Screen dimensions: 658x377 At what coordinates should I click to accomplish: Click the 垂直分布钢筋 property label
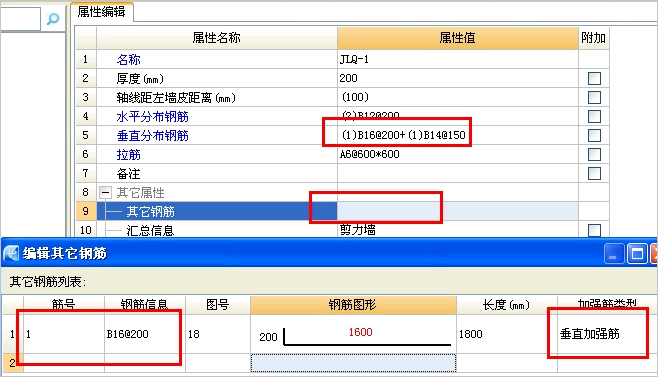click(x=153, y=136)
